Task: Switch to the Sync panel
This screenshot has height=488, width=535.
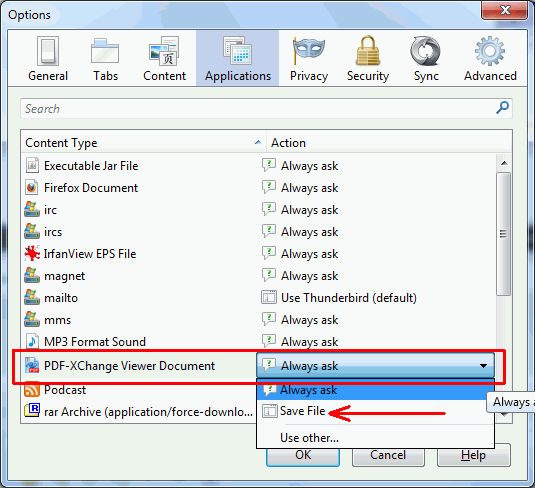Action: [x=426, y=58]
